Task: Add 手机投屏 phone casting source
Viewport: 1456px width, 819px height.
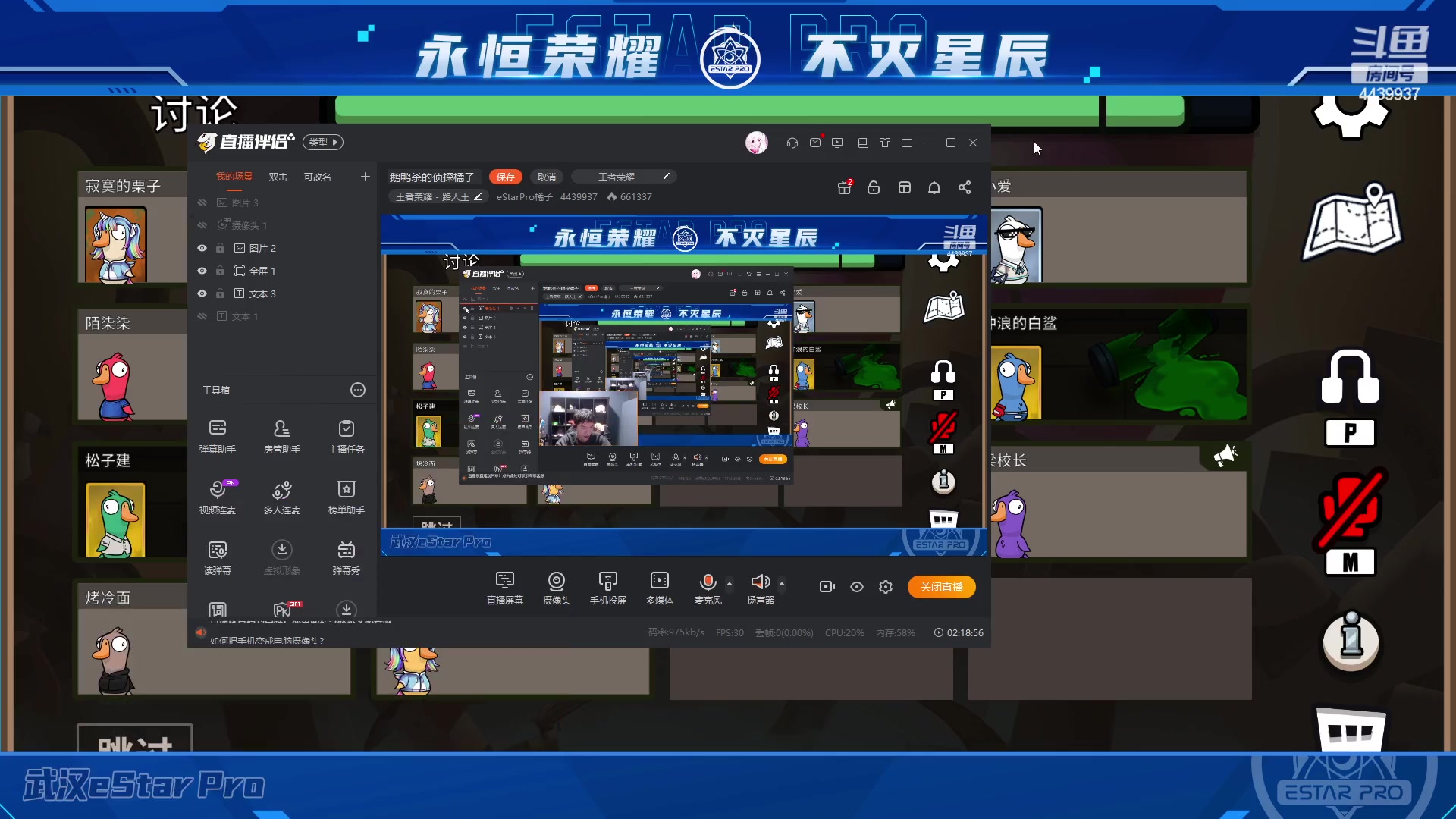Action: point(607,588)
